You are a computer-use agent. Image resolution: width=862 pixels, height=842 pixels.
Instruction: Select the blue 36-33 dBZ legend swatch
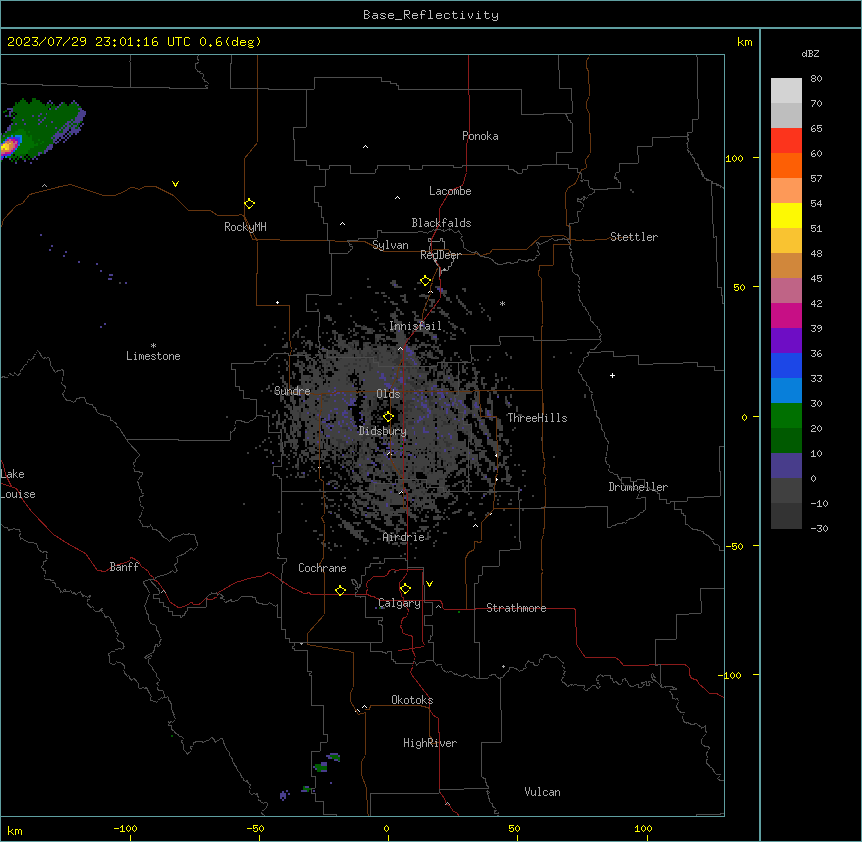click(786, 365)
